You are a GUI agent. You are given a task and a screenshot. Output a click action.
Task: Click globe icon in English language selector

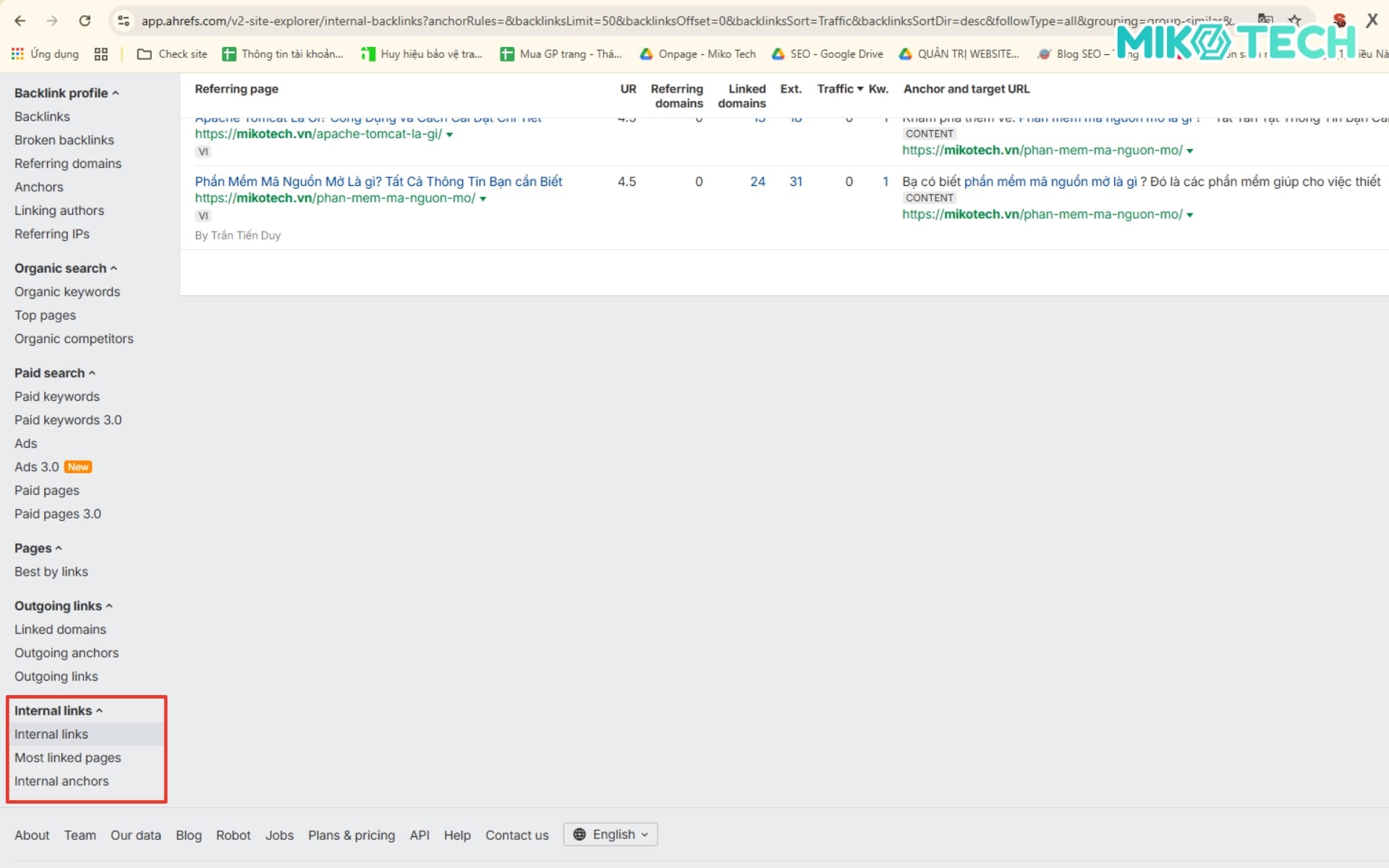click(x=579, y=835)
